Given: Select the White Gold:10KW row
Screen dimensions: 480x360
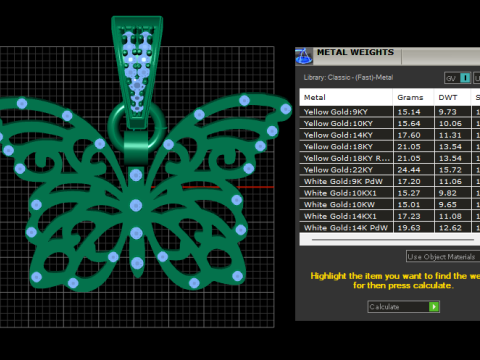Looking at the screenshot, I should pos(390,204).
